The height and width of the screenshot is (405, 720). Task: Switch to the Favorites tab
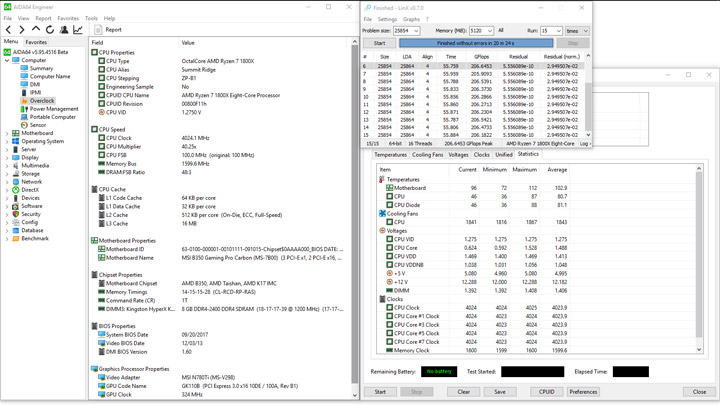[36, 42]
